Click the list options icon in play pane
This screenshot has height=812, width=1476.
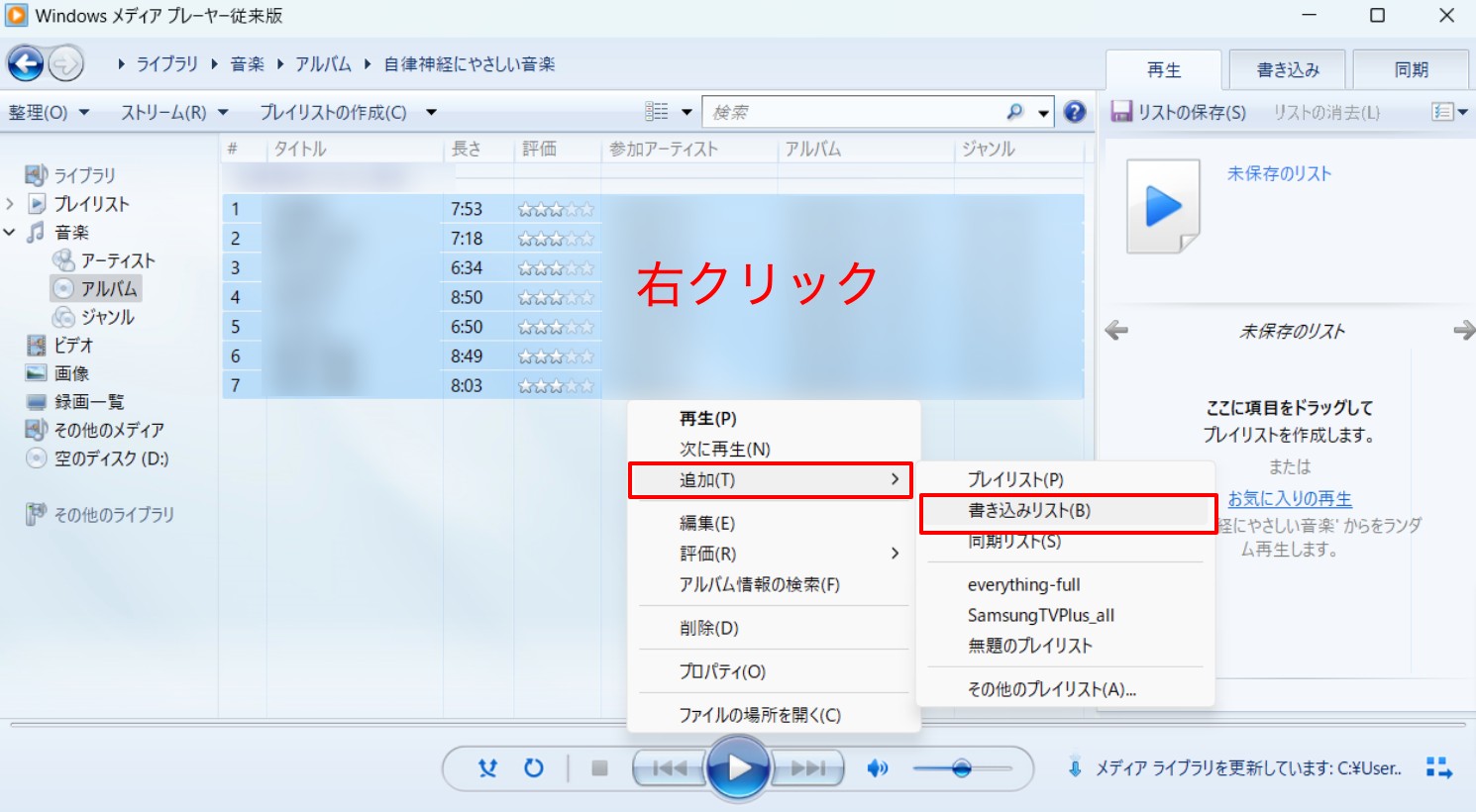coord(1443,112)
